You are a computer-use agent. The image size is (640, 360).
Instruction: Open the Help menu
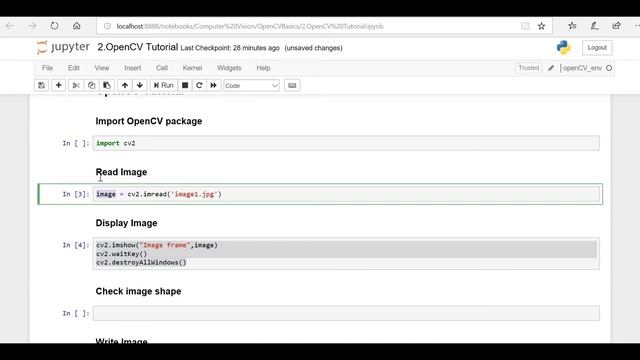coord(263,68)
